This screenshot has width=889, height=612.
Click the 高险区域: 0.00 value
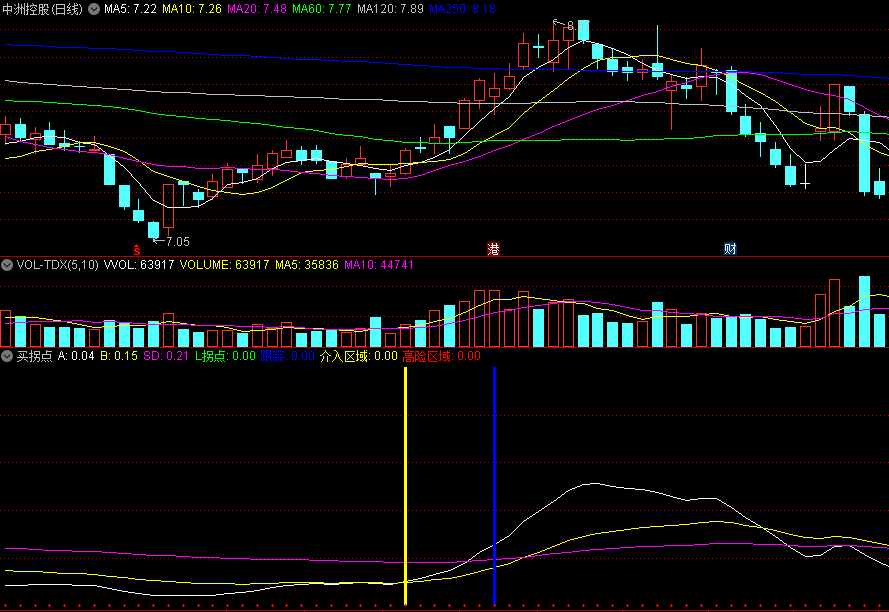(442, 356)
